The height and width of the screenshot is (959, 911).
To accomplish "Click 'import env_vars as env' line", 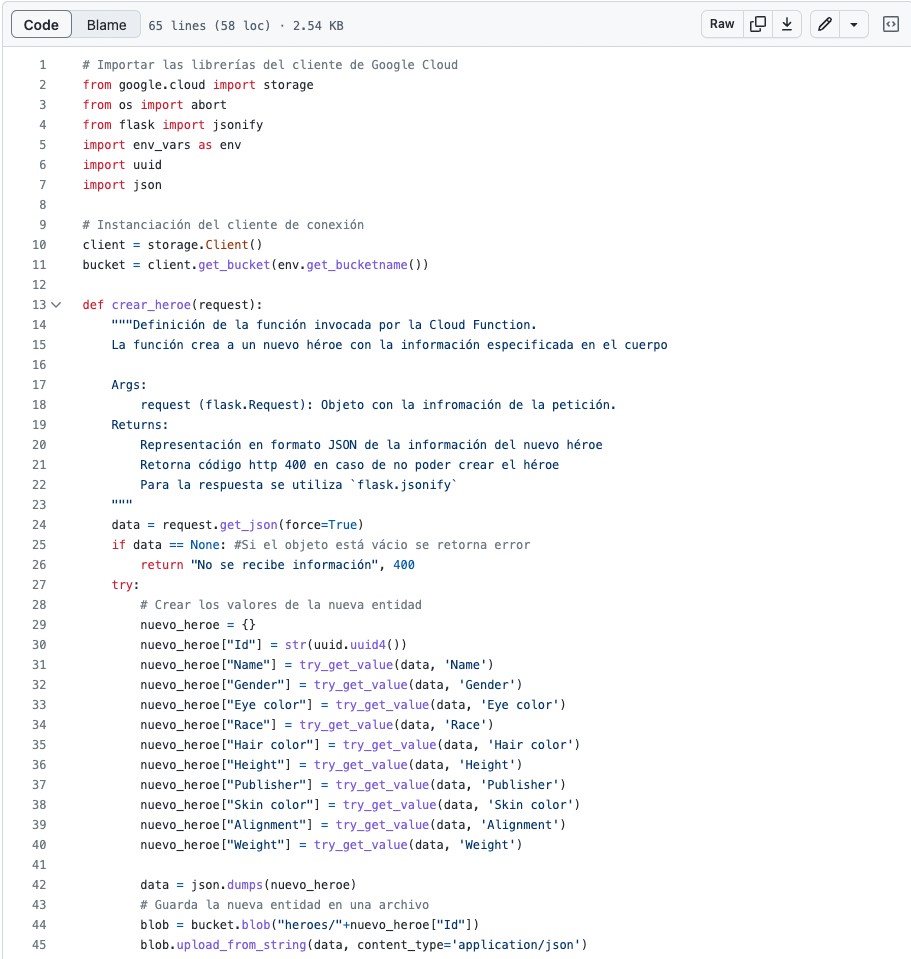I will (x=162, y=145).
